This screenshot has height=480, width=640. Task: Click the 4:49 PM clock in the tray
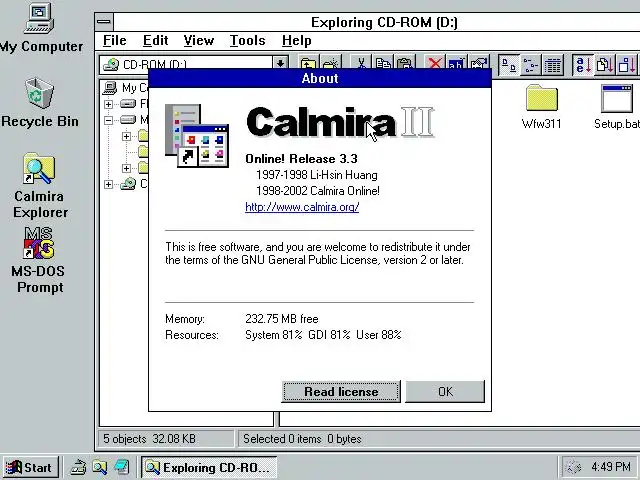(611, 466)
